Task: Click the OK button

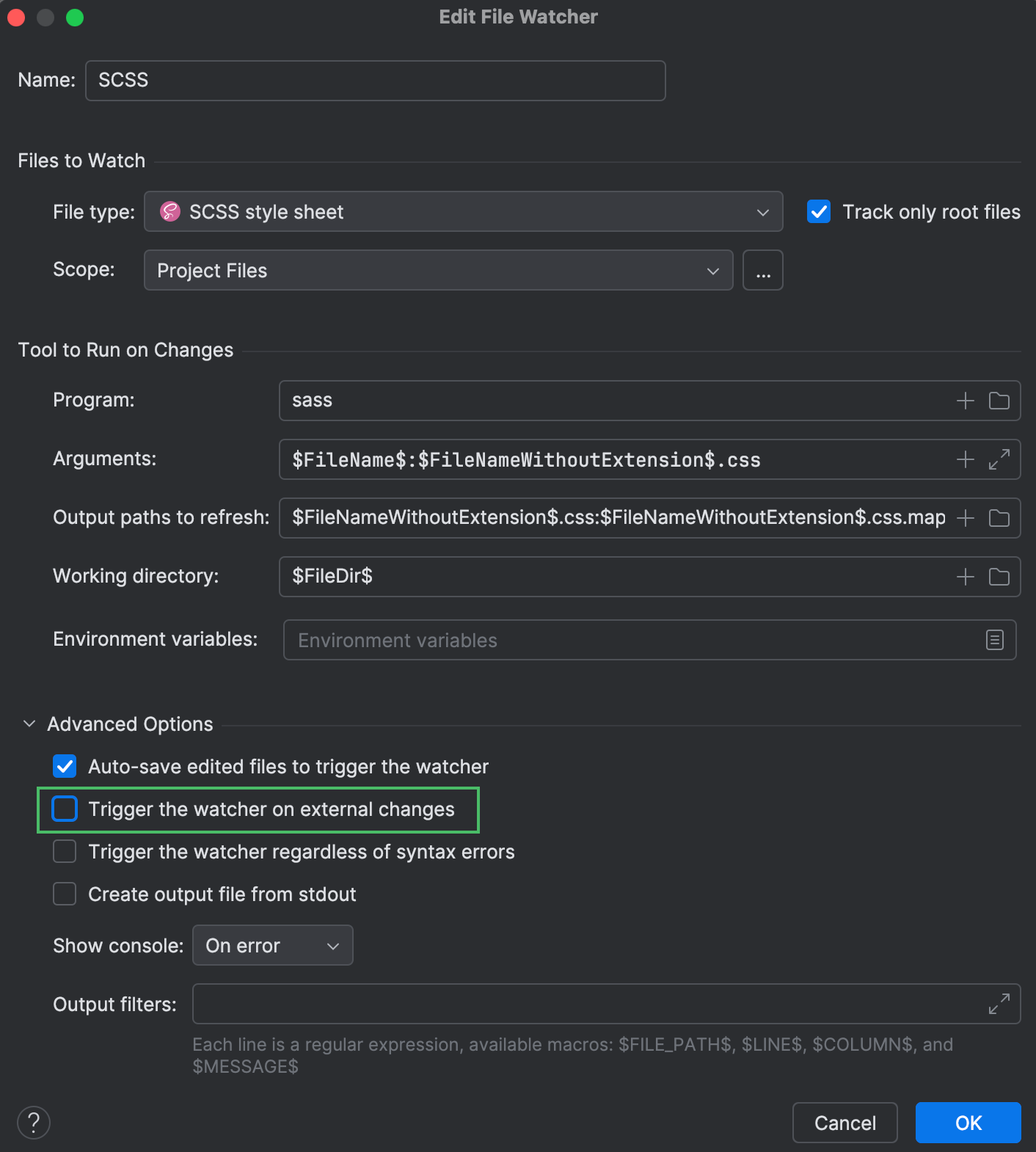Action: click(968, 1123)
